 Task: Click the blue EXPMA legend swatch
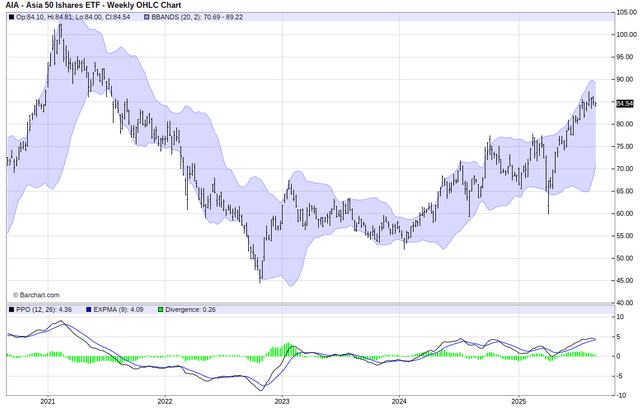[89, 310]
